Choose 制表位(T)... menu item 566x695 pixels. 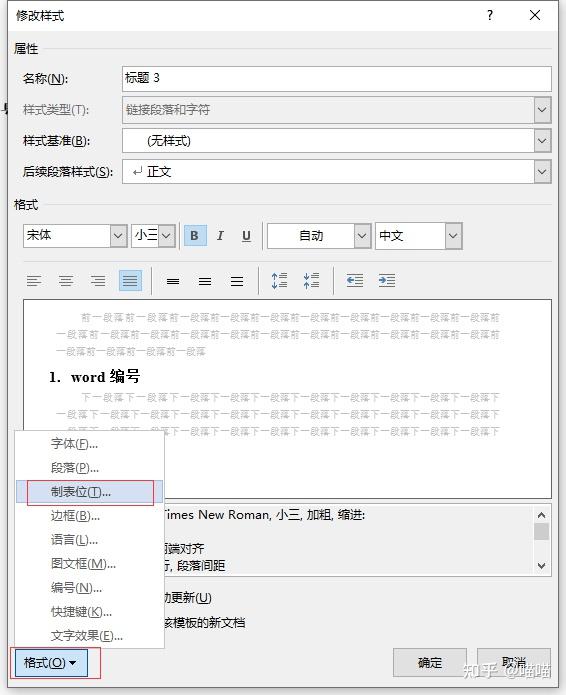pyautogui.click(x=90, y=492)
